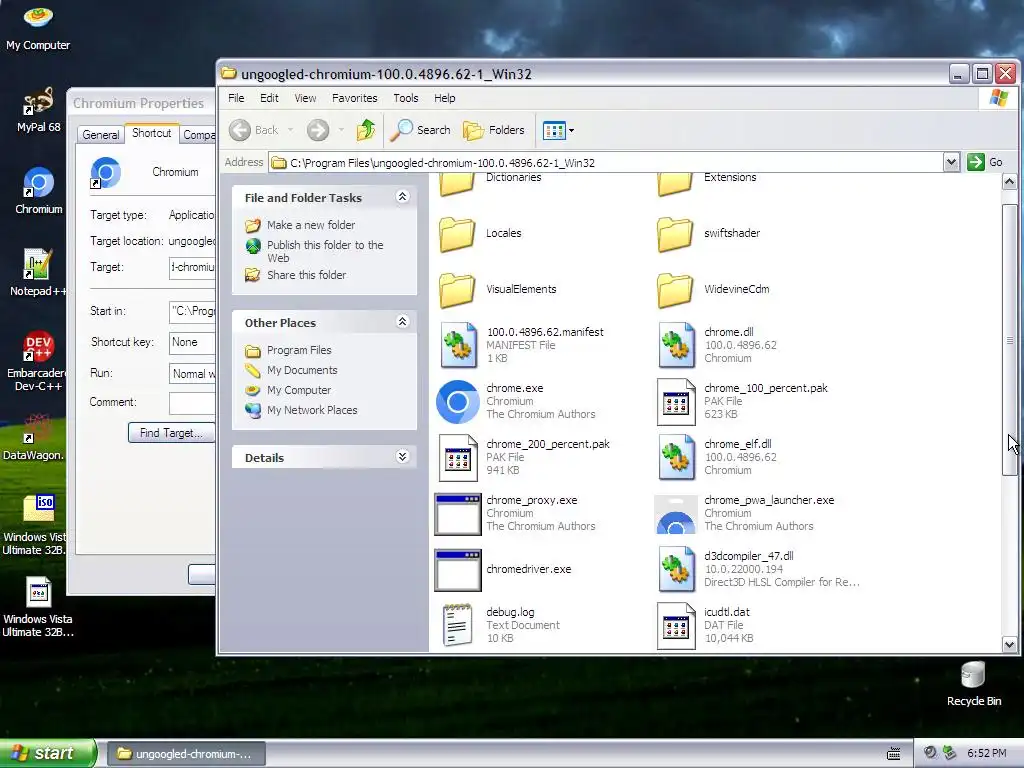Viewport: 1024px width, 768px height.
Task: Open the Forward button history dropdown
Action: coord(341,130)
